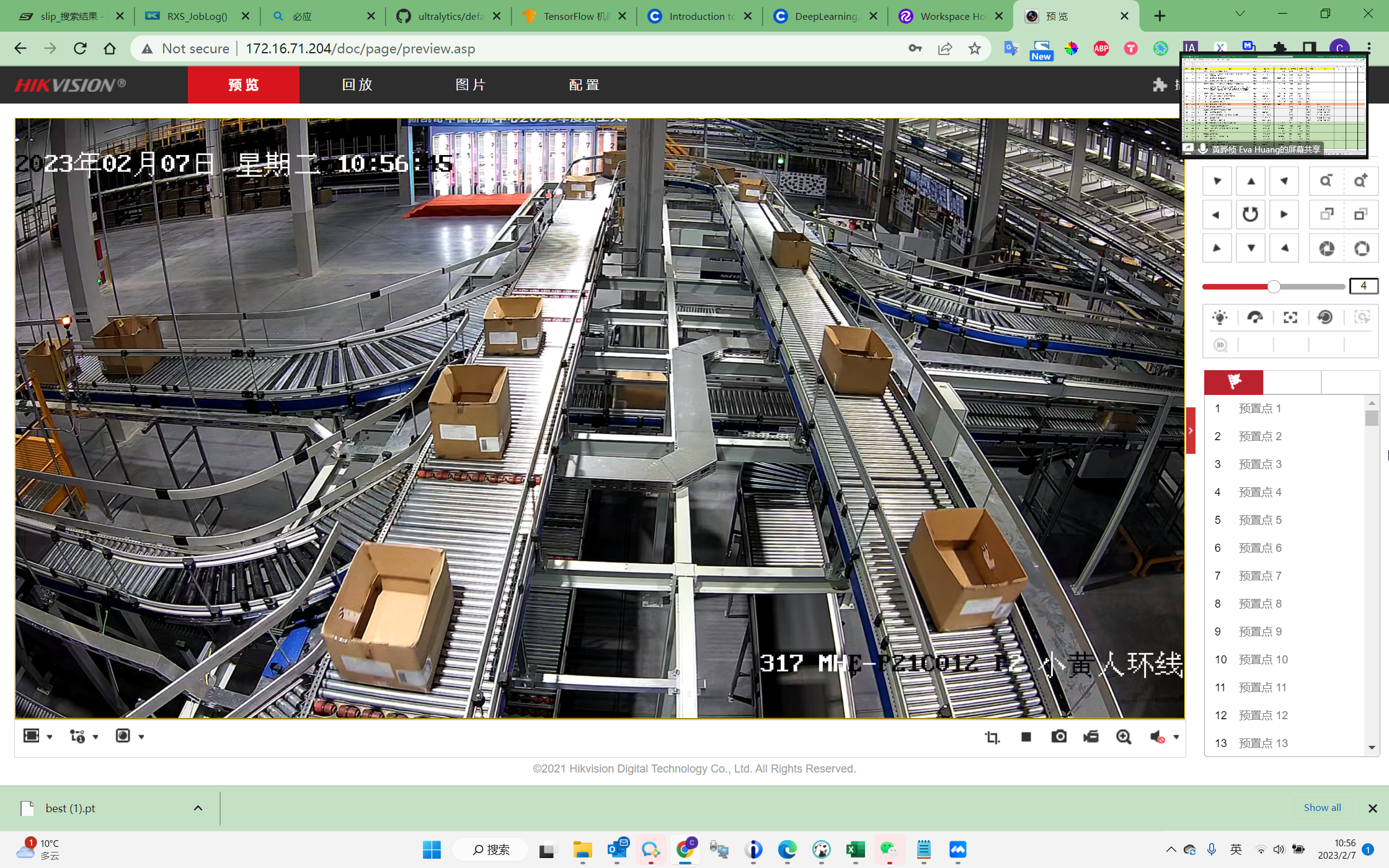Image resolution: width=1389 pixels, height=868 pixels.
Task: Enable digital zoom magnifier below video
Action: click(x=1124, y=737)
